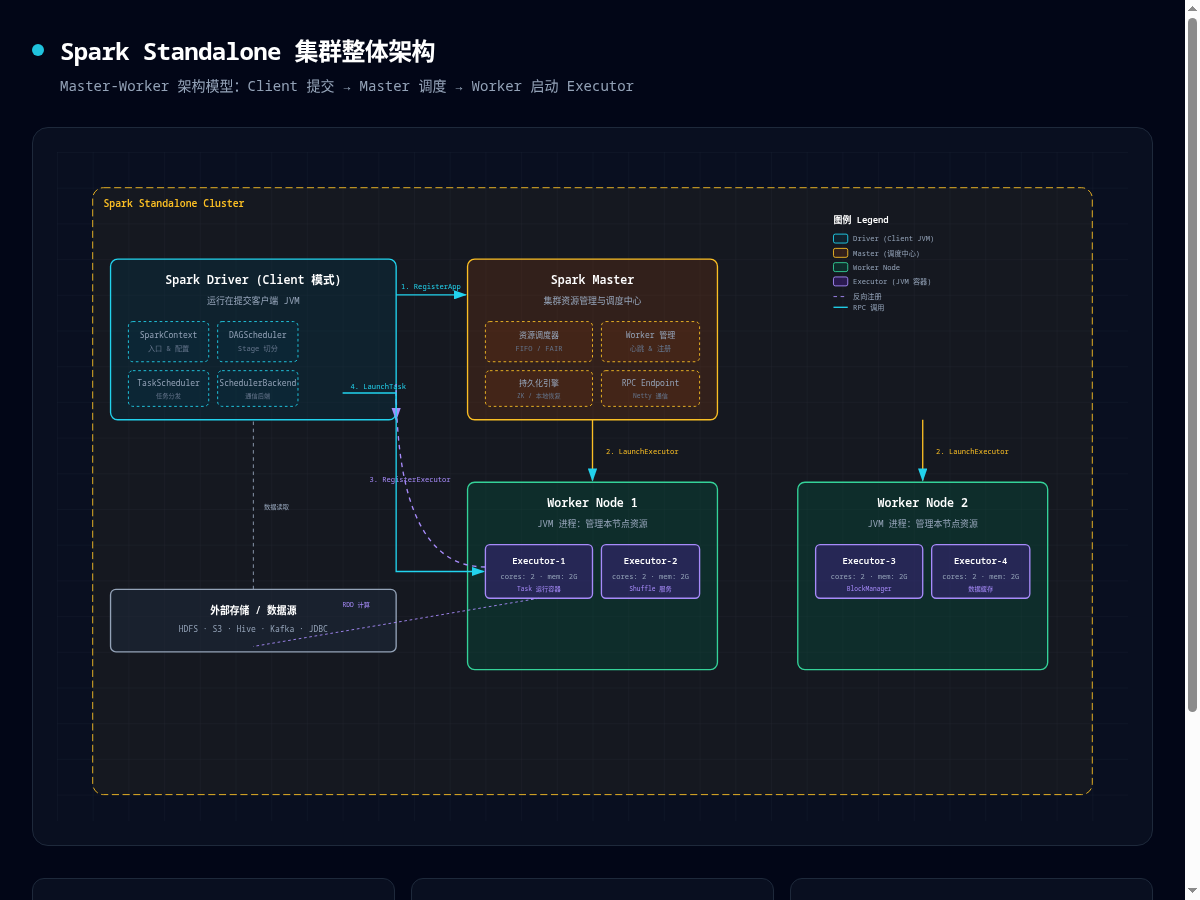Select the 持久化引擎 box in Master

coord(539,388)
